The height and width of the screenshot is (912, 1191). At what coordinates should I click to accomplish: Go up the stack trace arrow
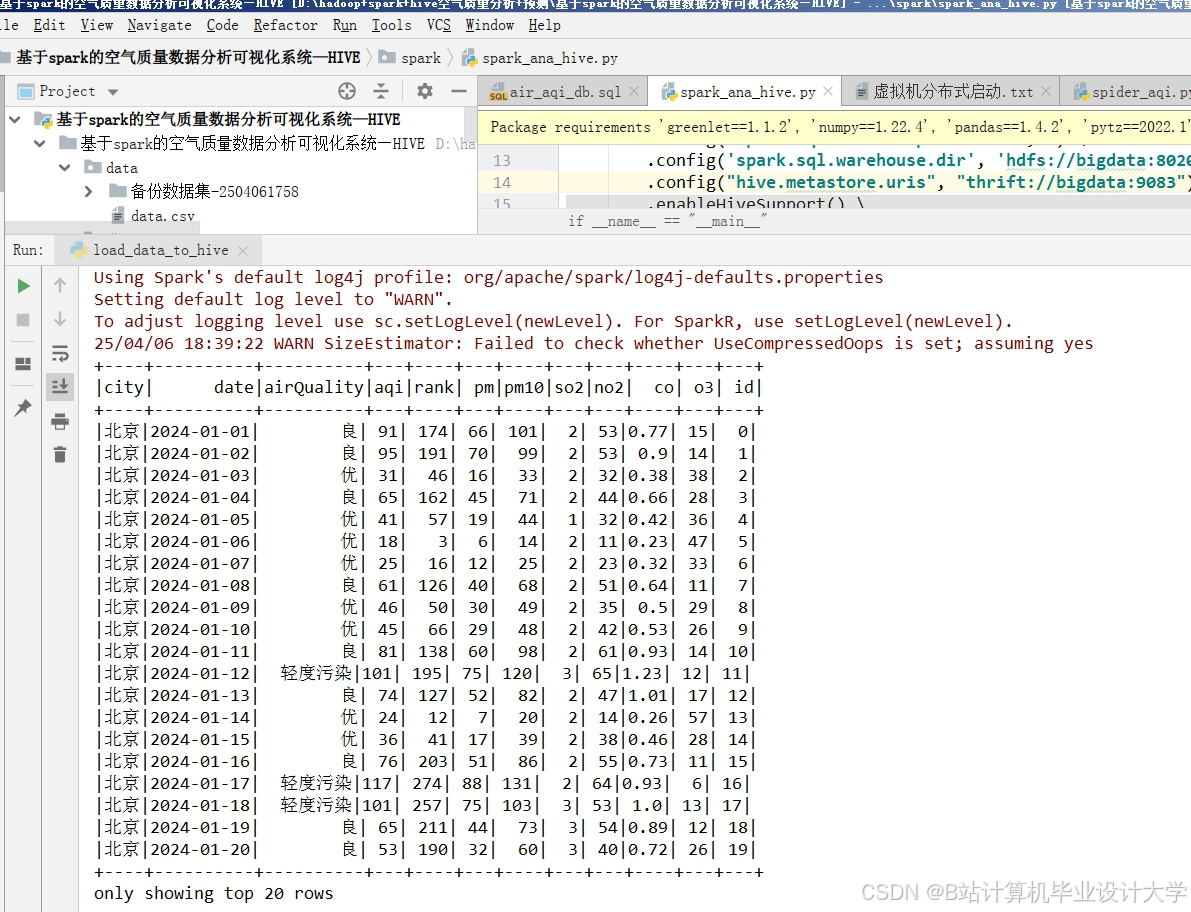[60, 286]
